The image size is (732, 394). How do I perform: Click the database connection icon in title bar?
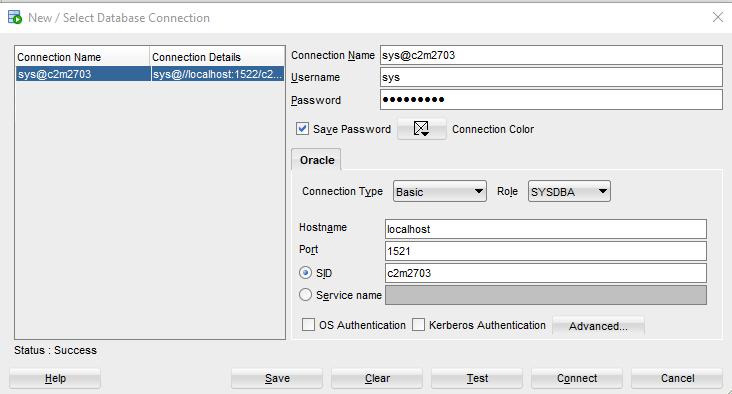pyautogui.click(x=14, y=17)
